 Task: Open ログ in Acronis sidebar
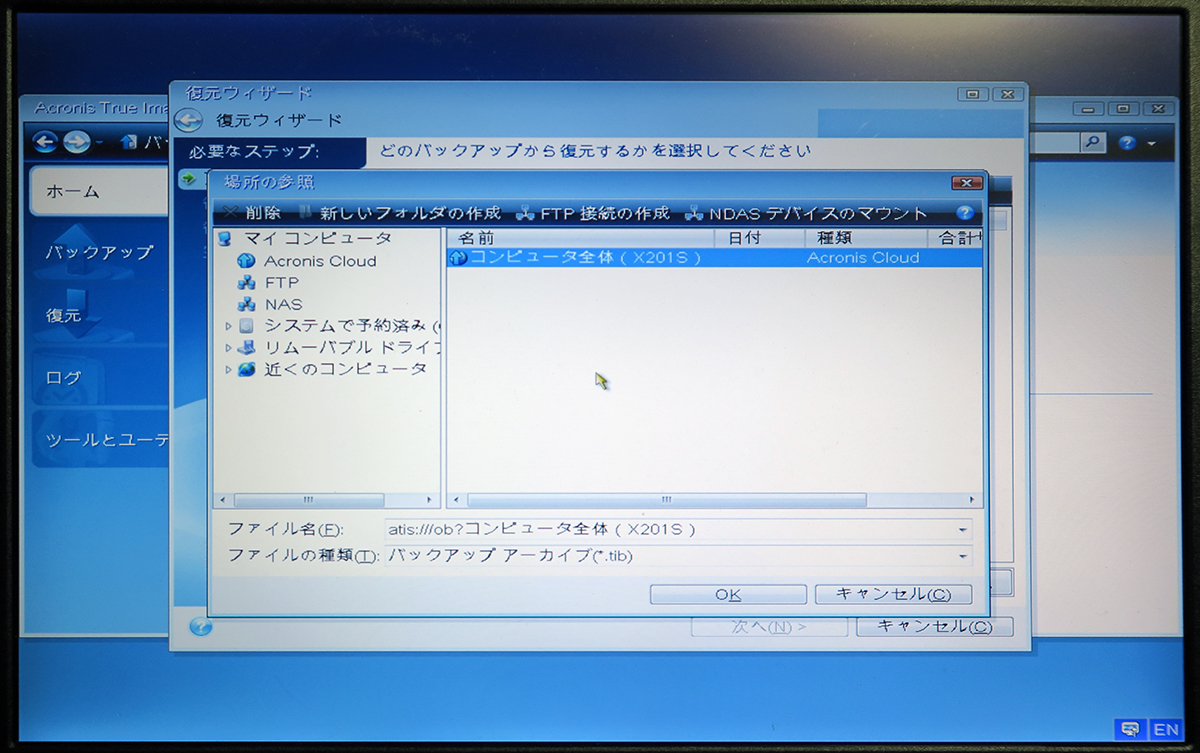coord(100,378)
